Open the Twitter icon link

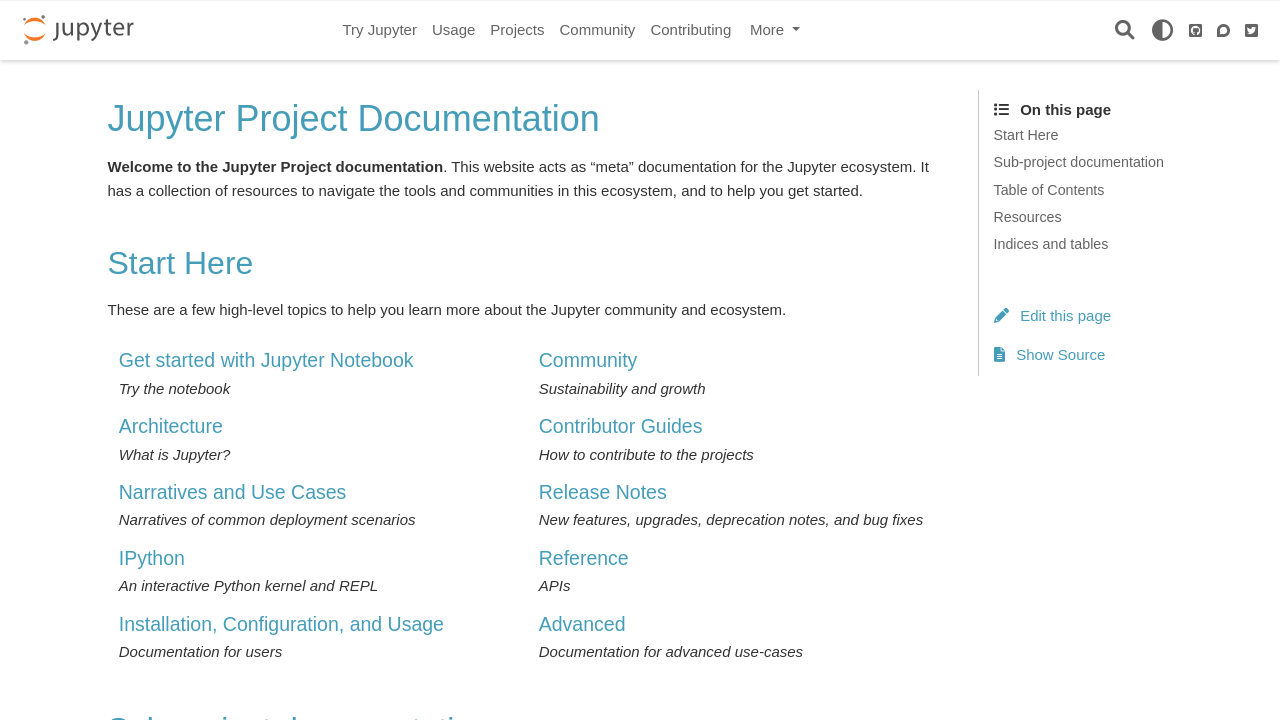tap(1251, 31)
